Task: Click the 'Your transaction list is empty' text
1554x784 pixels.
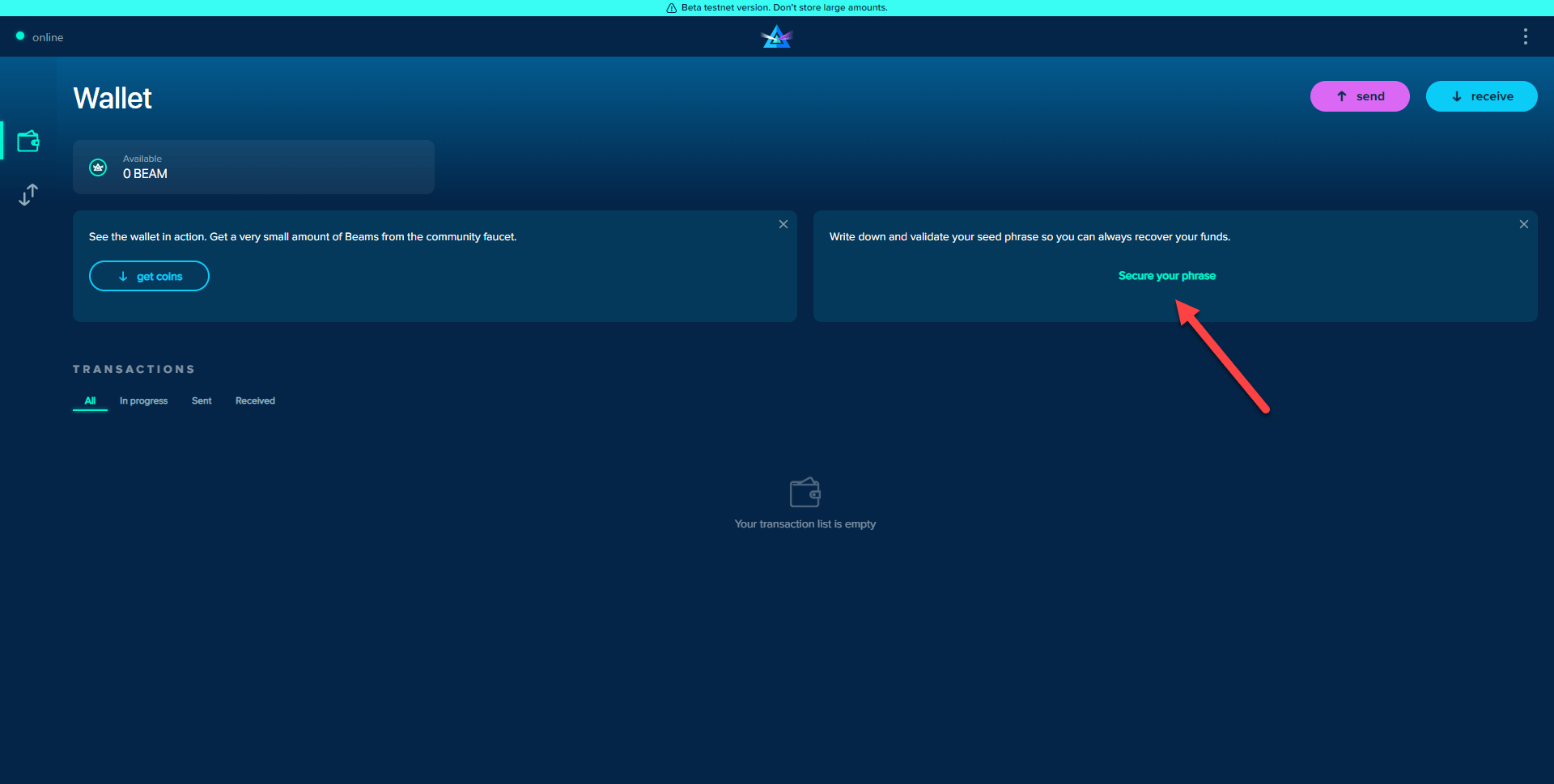Action: click(805, 524)
